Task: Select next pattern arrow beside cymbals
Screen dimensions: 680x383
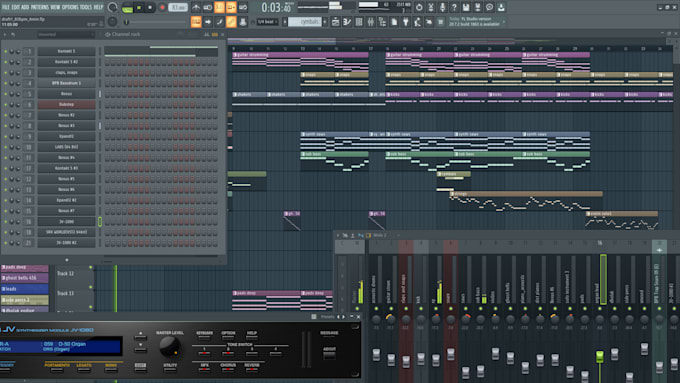Action: 325,22
